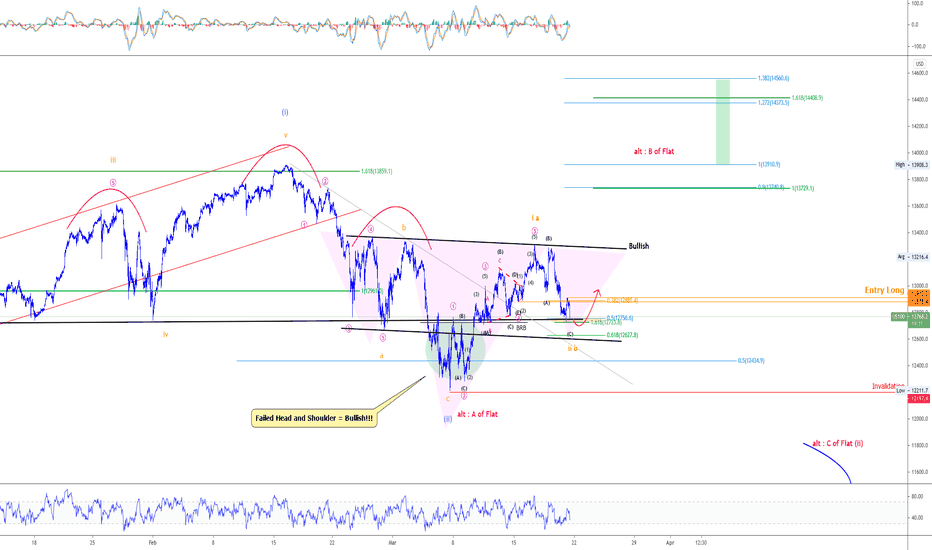Select the 80.00 level on RSI axis
This screenshot has width=932, height=550.
click(x=917, y=496)
